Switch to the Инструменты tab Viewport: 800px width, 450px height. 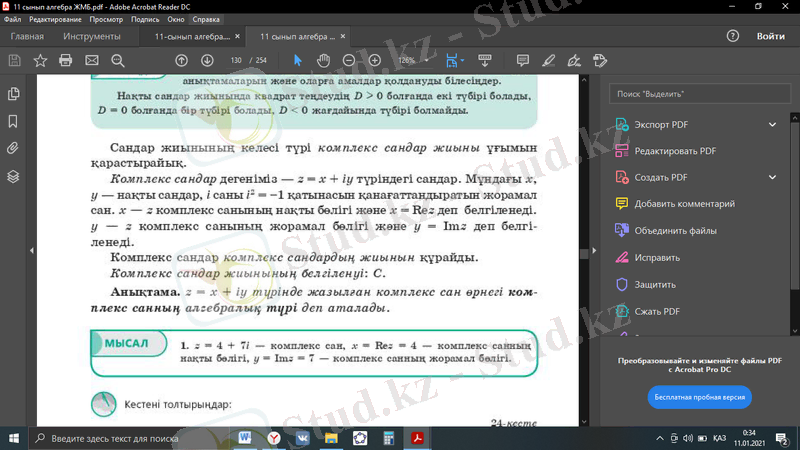pos(92,36)
